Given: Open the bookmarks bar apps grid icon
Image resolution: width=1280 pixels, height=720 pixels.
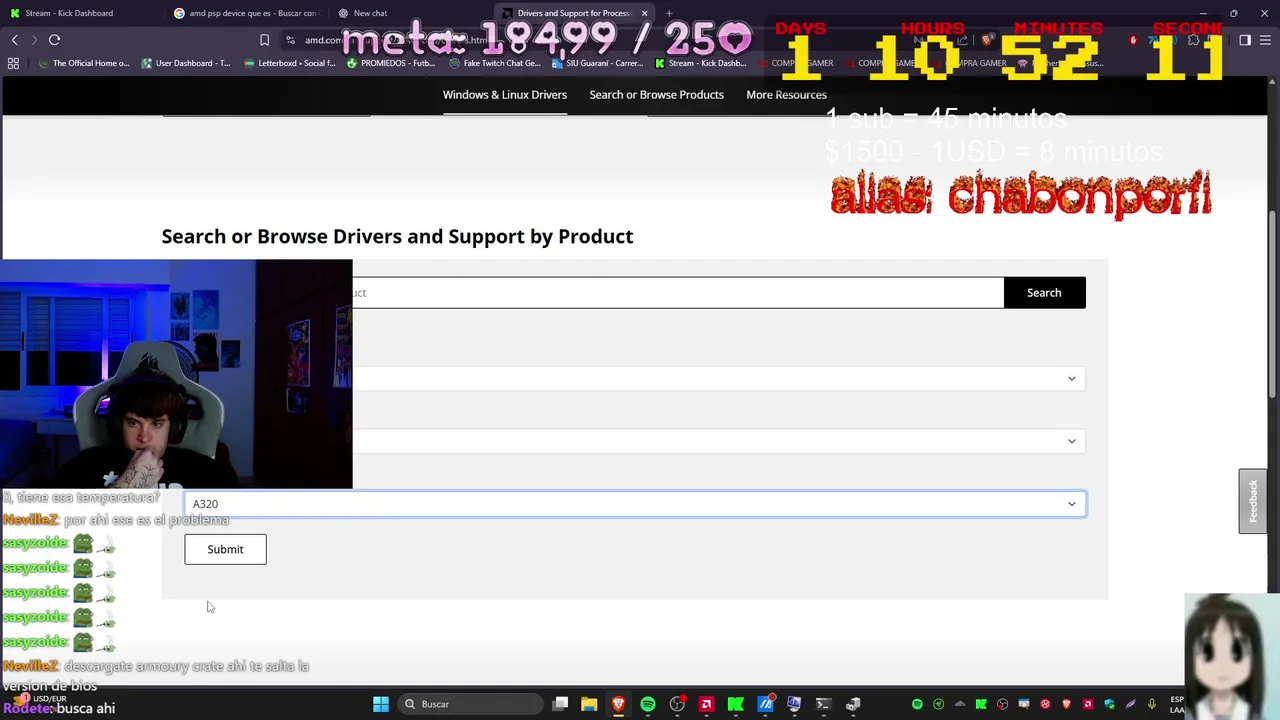Looking at the screenshot, I should point(13,63).
